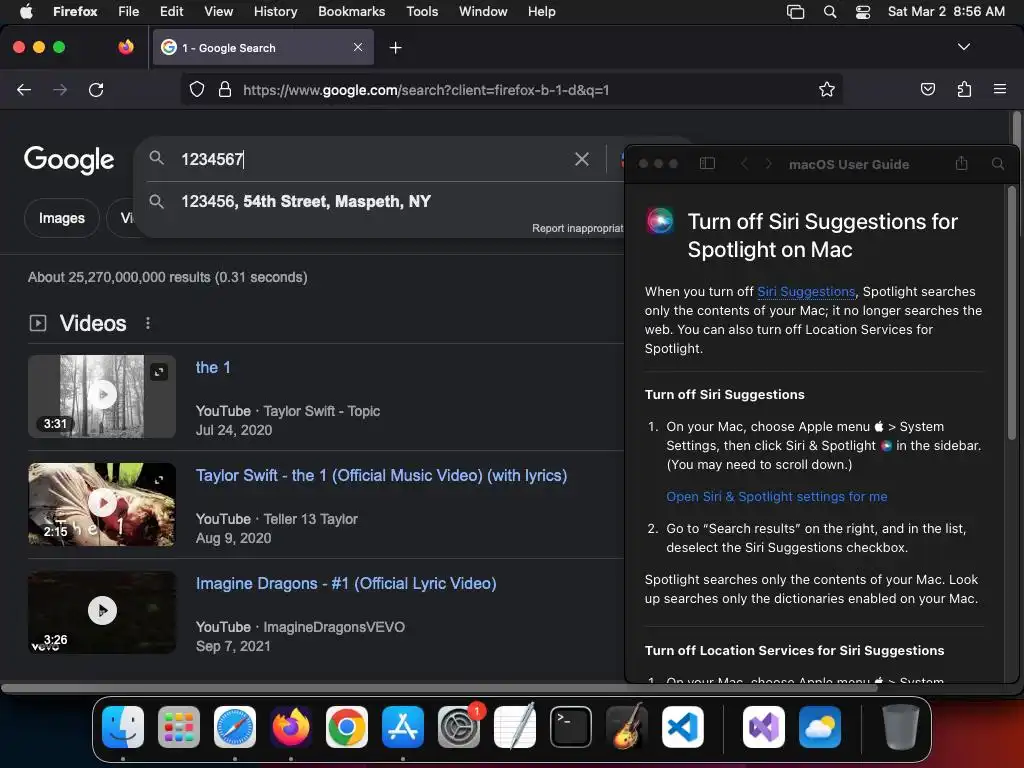The height and width of the screenshot is (768, 1024).
Task: Click the macOS User Guide vertical scrollbar
Action: pyautogui.click(x=1012, y=313)
